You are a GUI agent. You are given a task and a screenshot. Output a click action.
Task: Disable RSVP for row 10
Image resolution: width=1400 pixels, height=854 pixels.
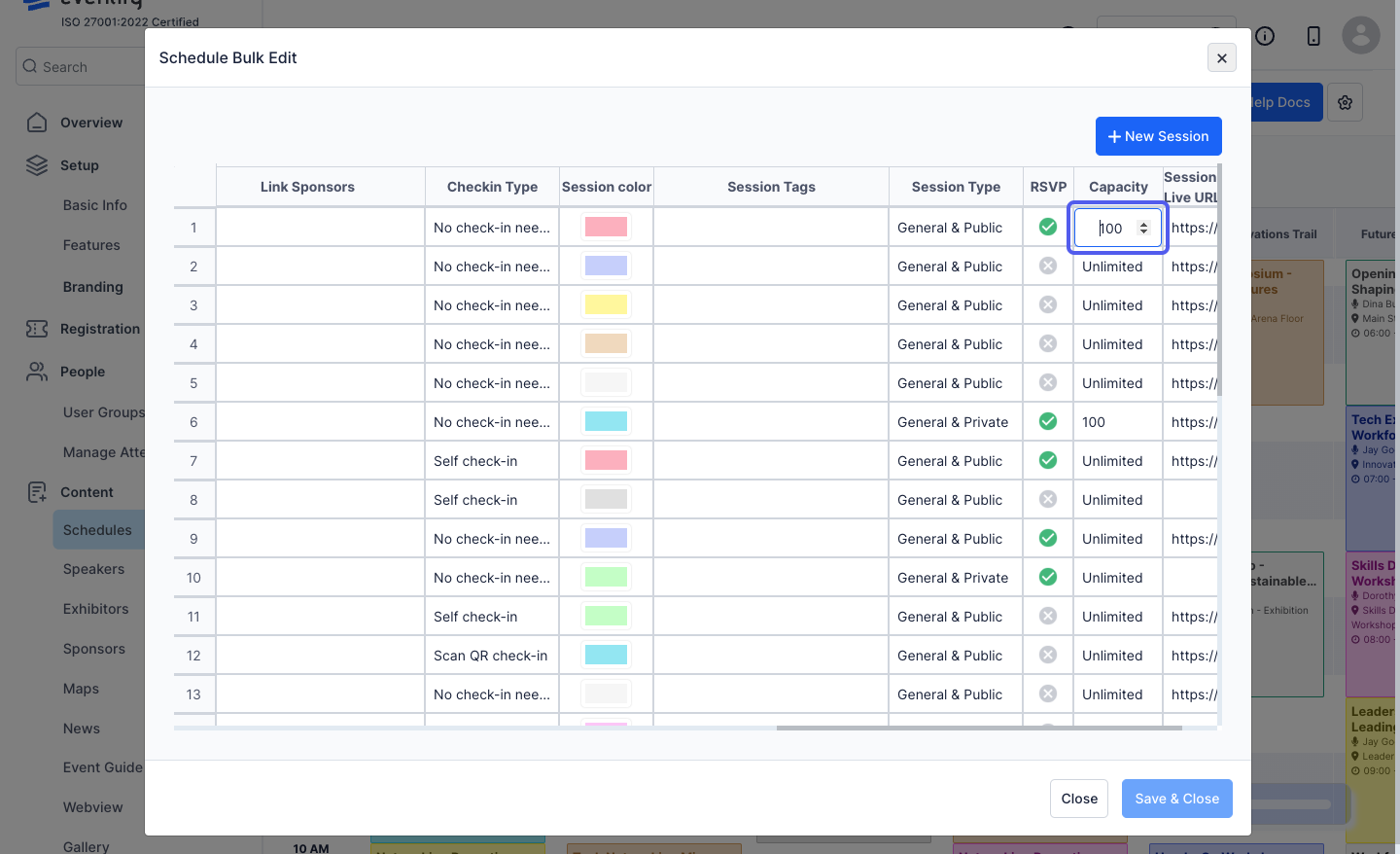pyautogui.click(x=1048, y=577)
